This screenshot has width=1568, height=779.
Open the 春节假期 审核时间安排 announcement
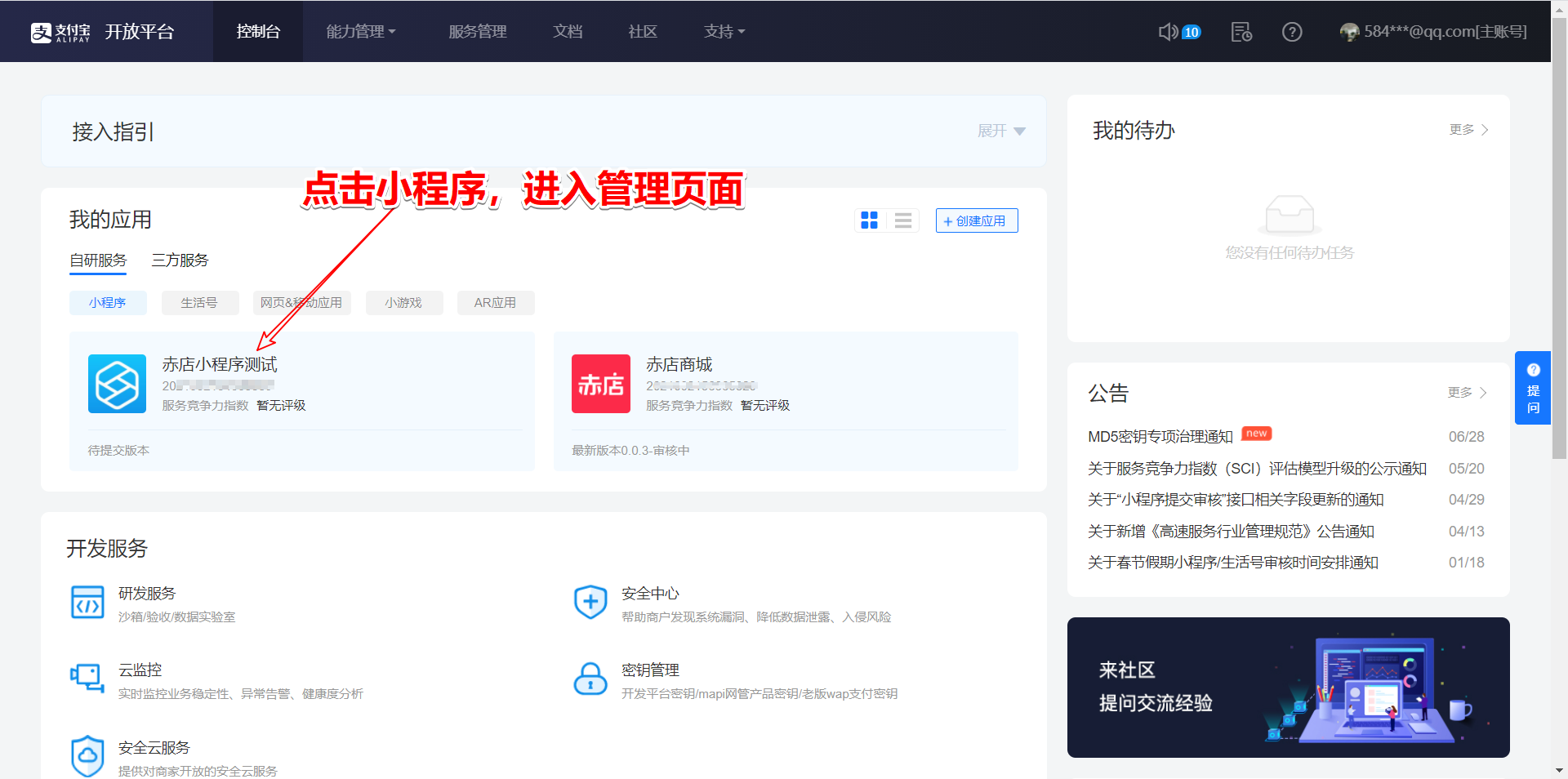click(x=1233, y=563)
